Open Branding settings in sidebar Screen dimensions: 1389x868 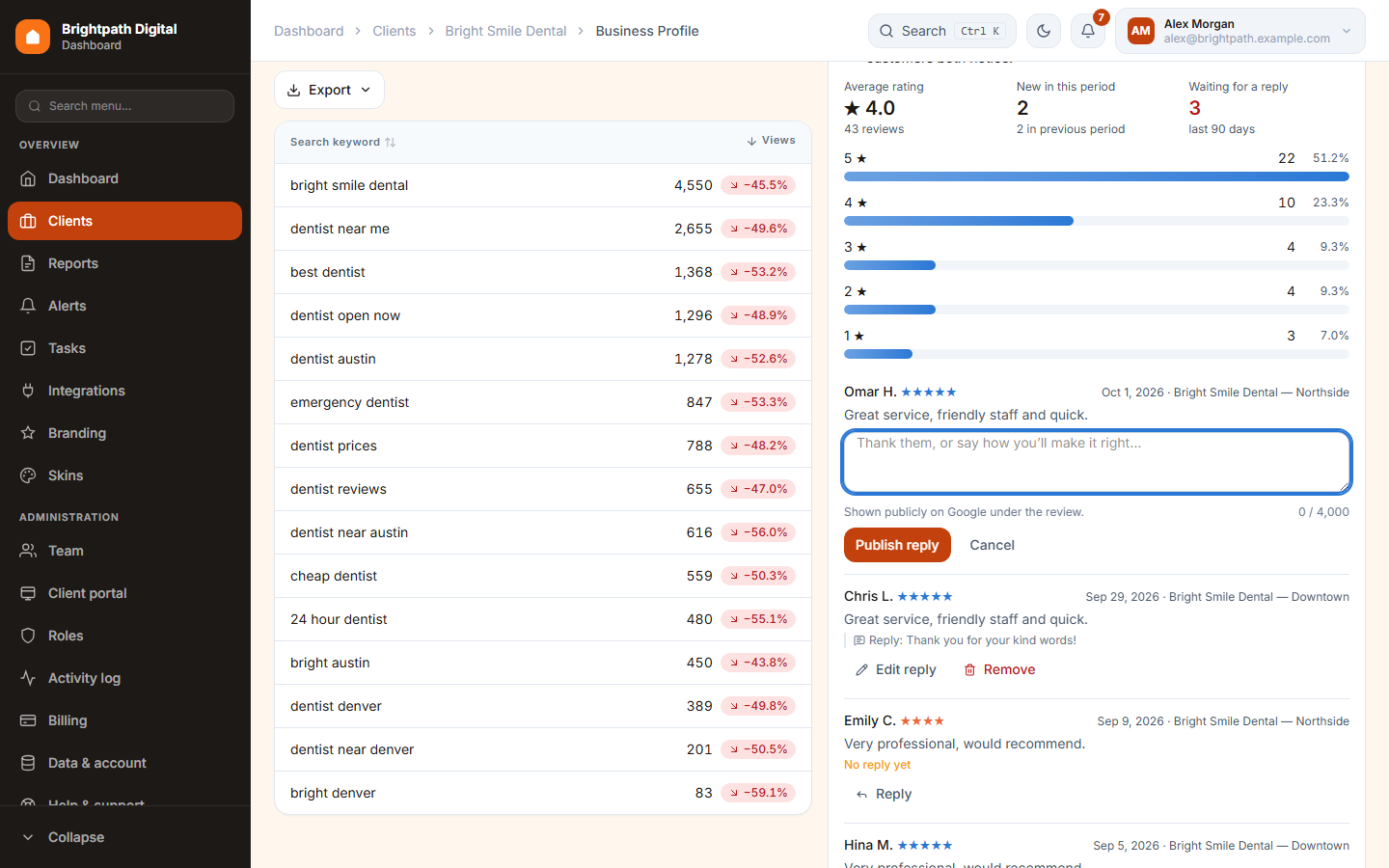click(x=124, y=433)
